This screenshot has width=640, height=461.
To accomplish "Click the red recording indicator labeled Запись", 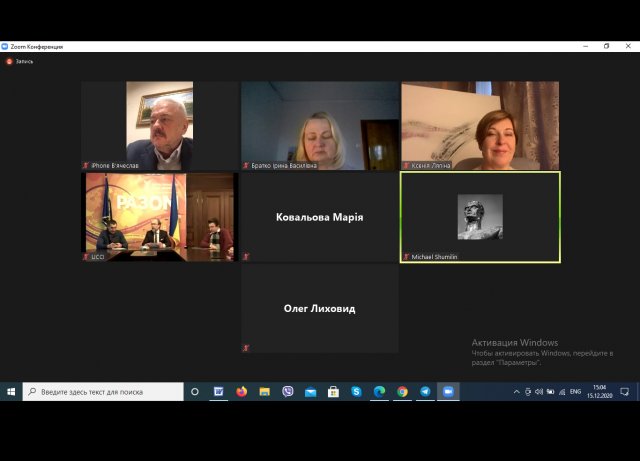I will pos(20,61).
